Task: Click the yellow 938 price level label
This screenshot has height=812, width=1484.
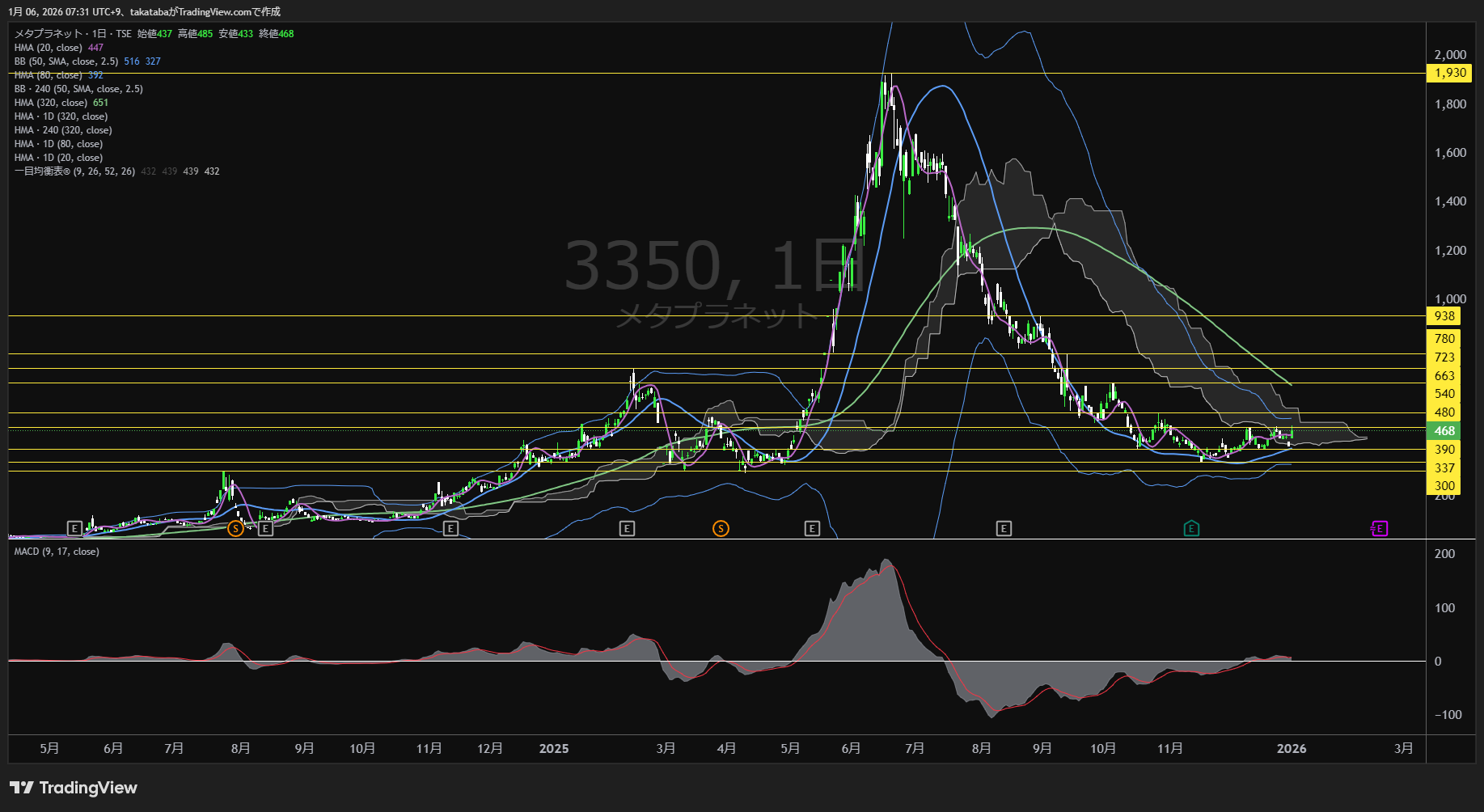Action: (x=1444, y=316)
